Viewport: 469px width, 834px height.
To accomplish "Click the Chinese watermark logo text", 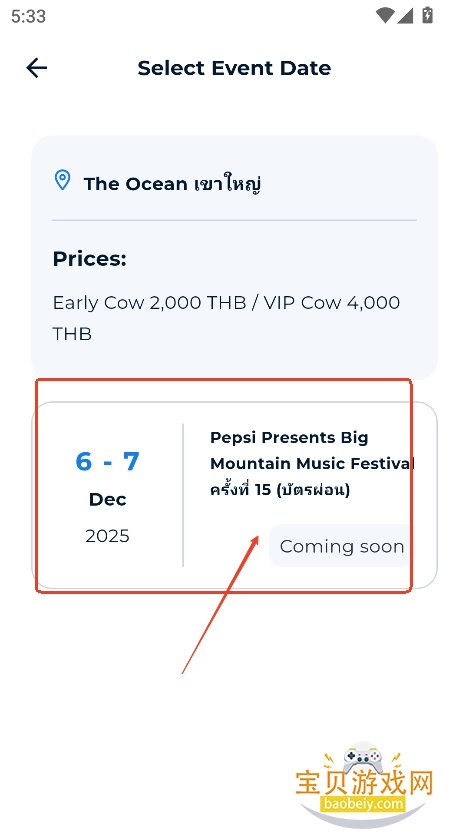I will pyautogui.click(x=364, y=782).
